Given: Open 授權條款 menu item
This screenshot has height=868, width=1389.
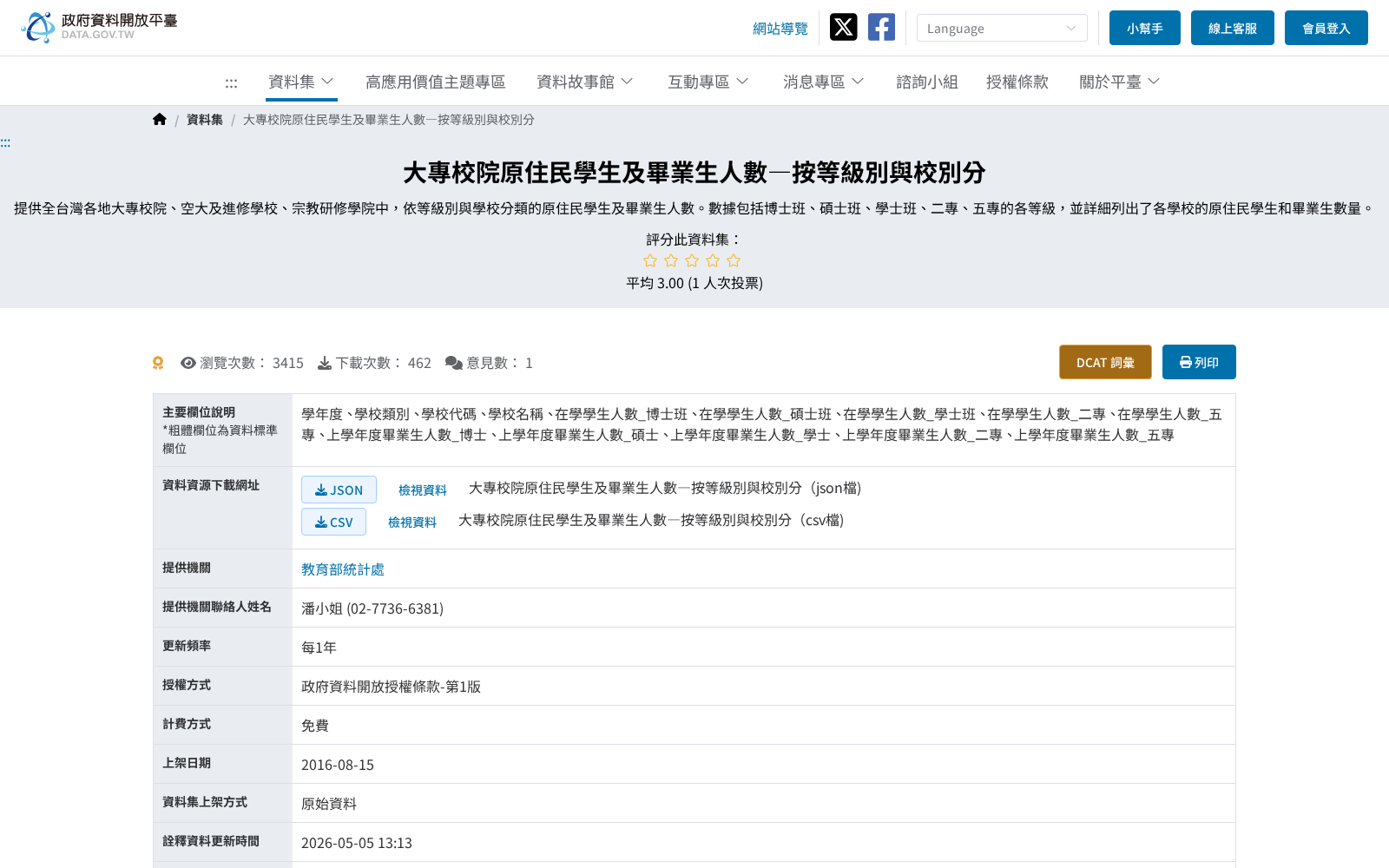Looking at the screenshot, I should (1017, 82).
